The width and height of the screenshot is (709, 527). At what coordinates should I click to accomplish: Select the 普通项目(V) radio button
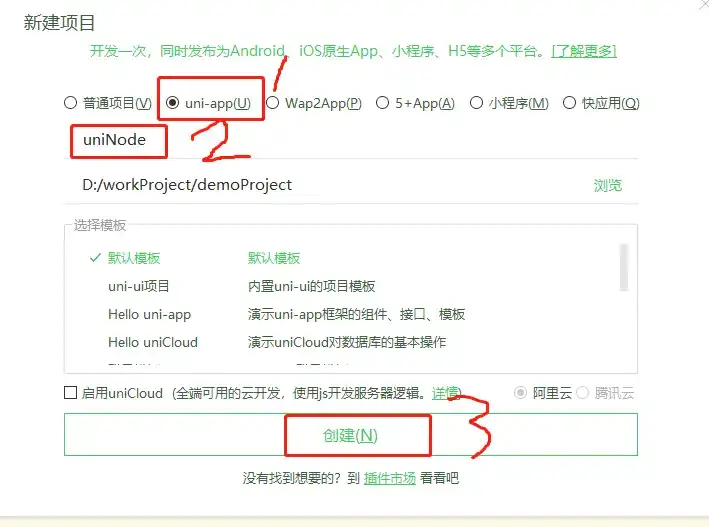[71, 103]
